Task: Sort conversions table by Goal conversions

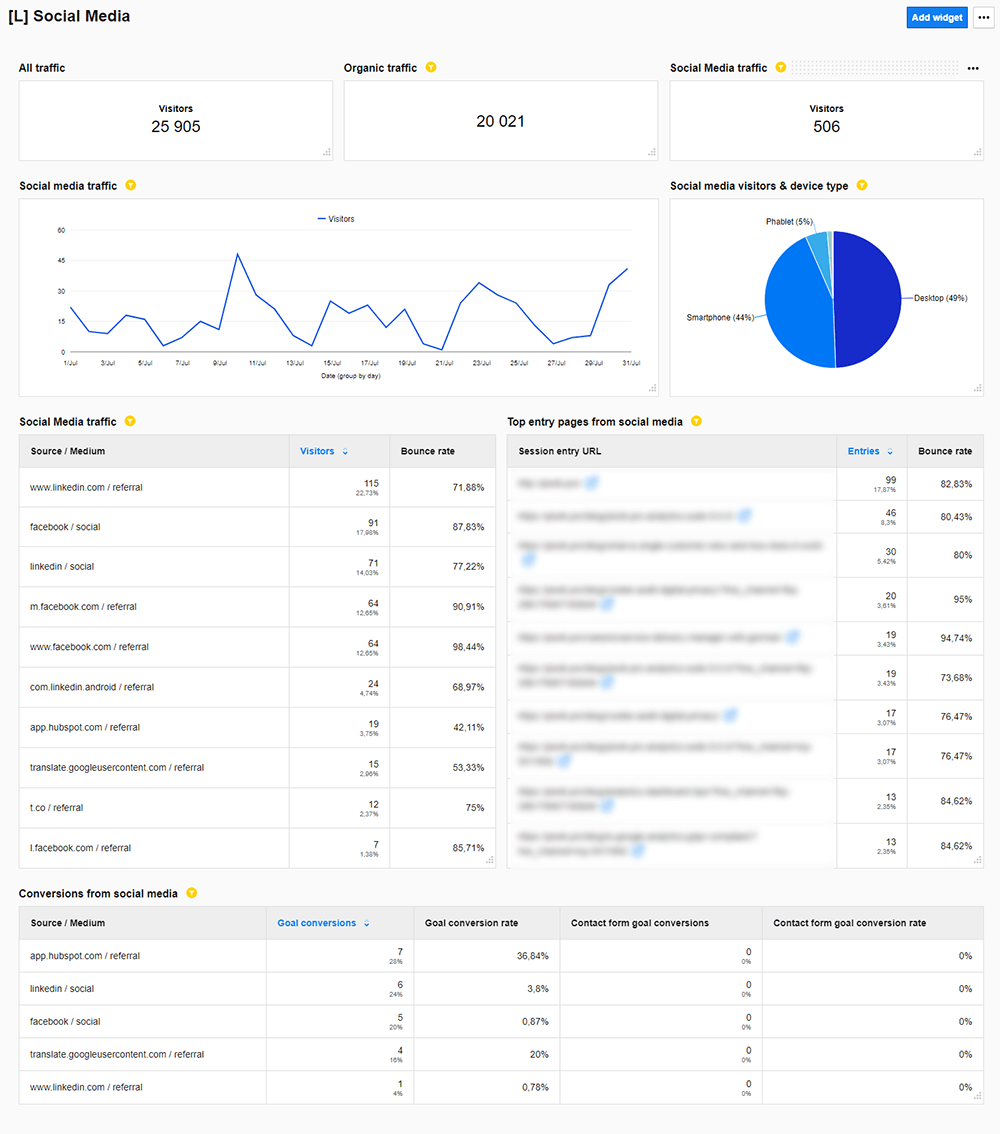Action: (323, 923)
